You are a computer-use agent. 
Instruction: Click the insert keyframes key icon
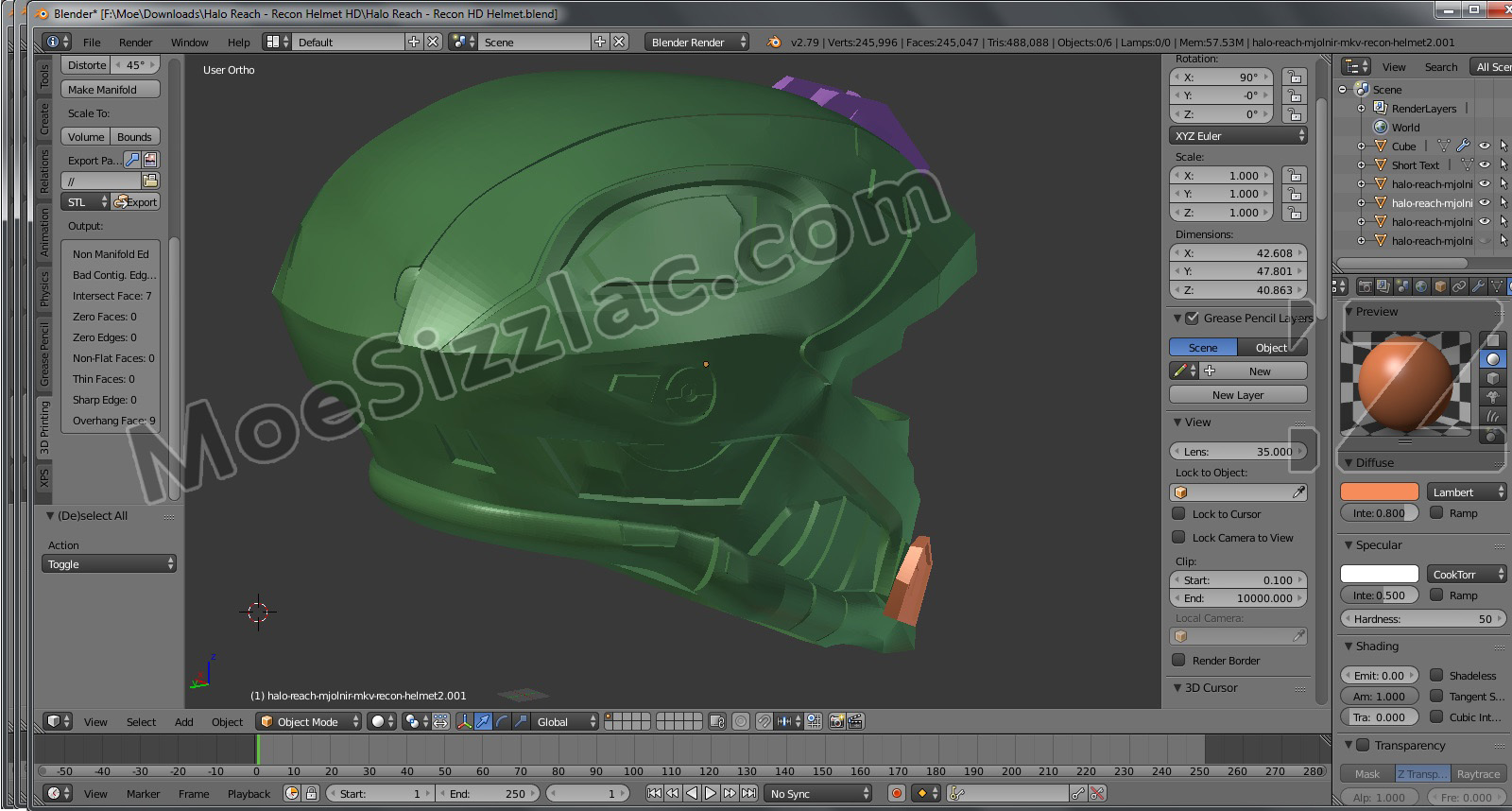[x=1078, y=793]
